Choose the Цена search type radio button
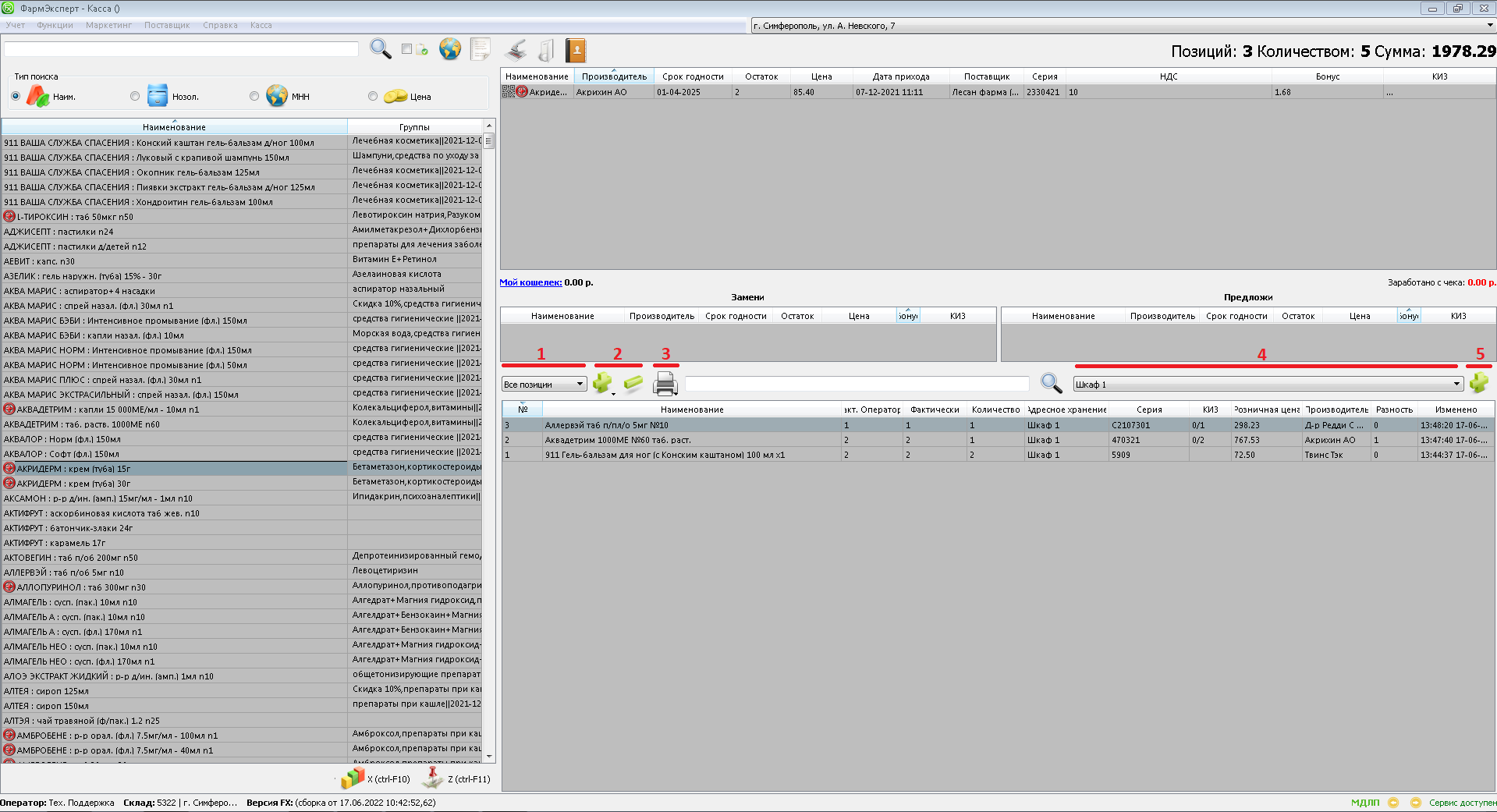Viewport: 1497px width, 812px height. click(x=373, y=97)
